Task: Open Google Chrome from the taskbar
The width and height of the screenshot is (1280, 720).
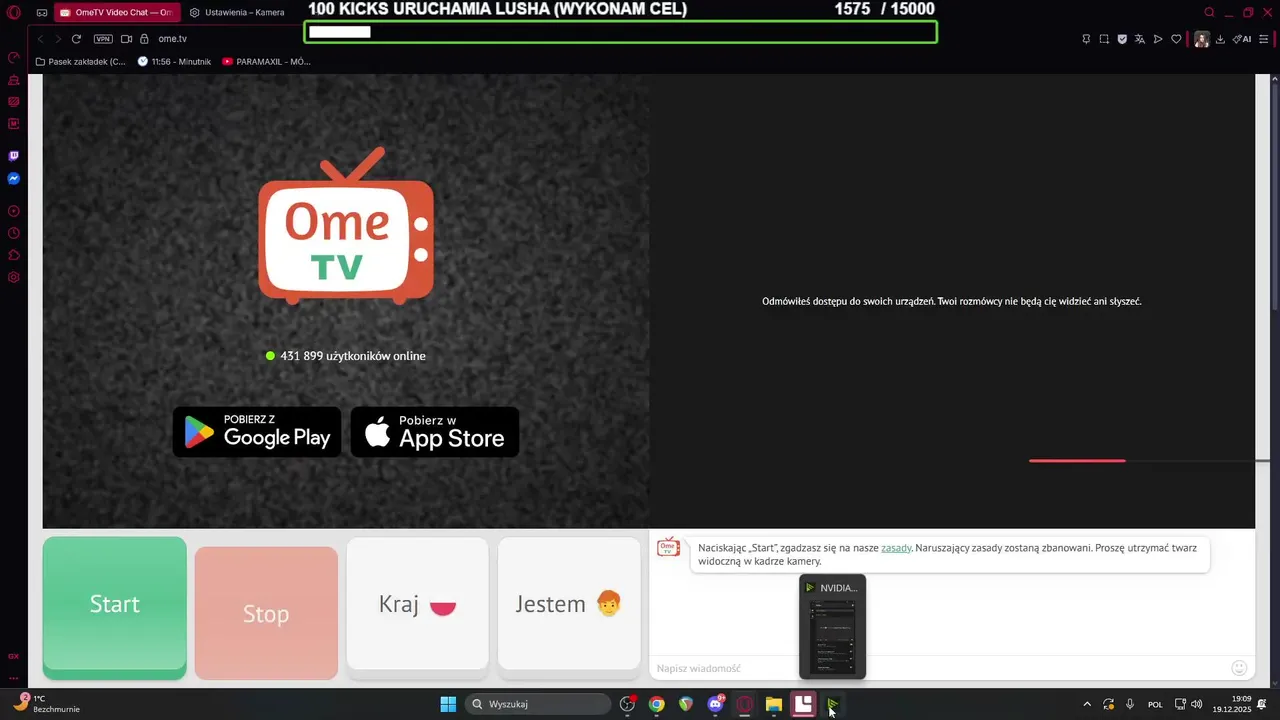Action: pos(656,704)
